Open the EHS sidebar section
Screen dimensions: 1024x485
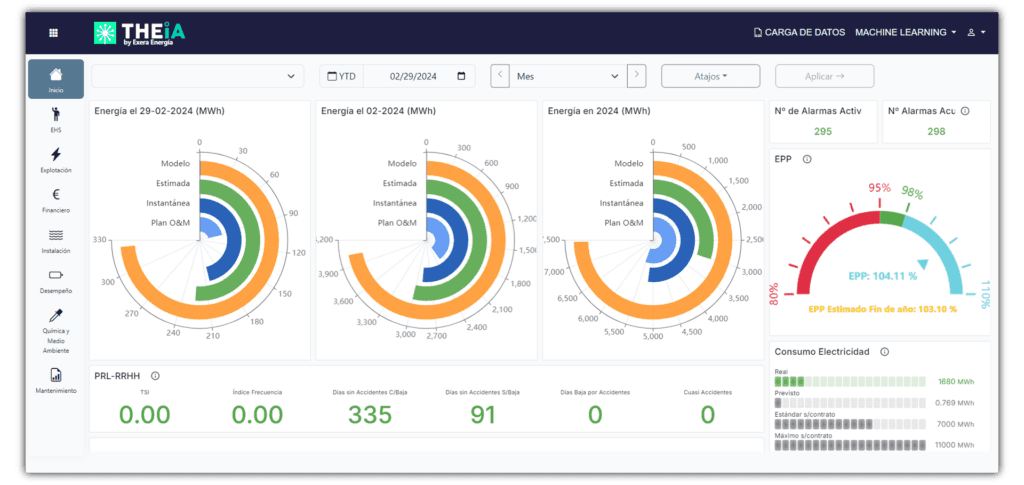(x=56, y=119)
